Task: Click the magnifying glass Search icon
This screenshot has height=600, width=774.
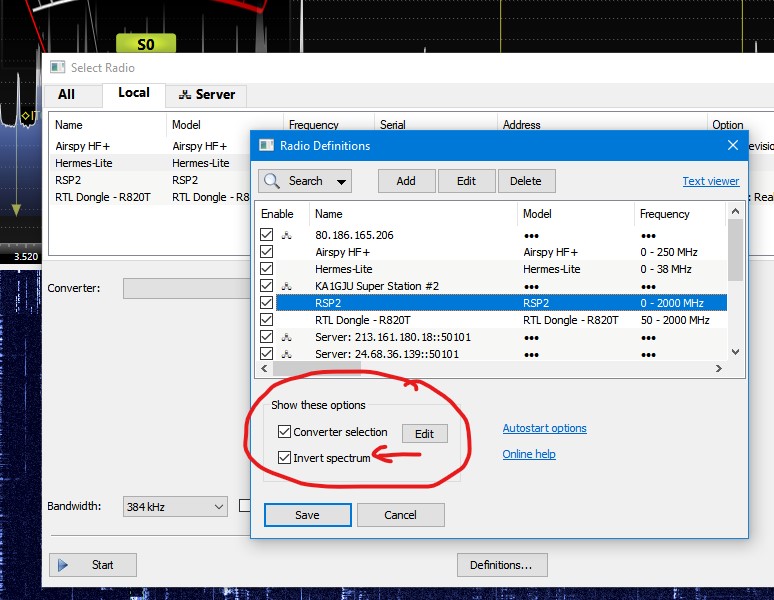Action: tap(273, 181)
